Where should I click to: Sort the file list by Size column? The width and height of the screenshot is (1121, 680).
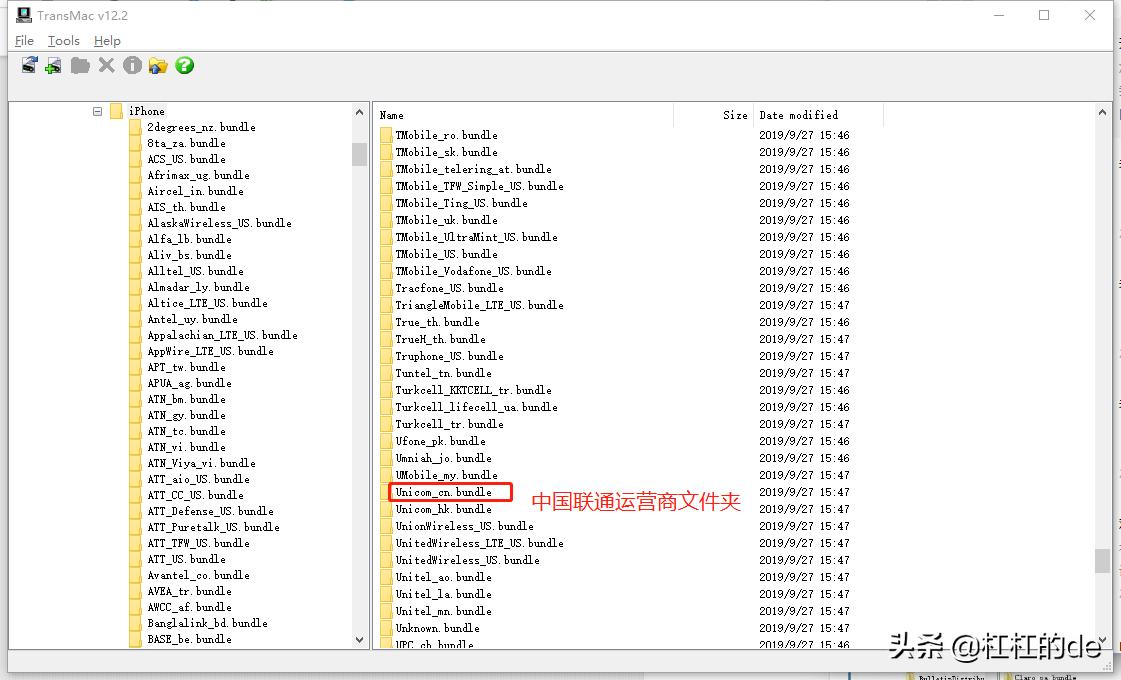713,115
